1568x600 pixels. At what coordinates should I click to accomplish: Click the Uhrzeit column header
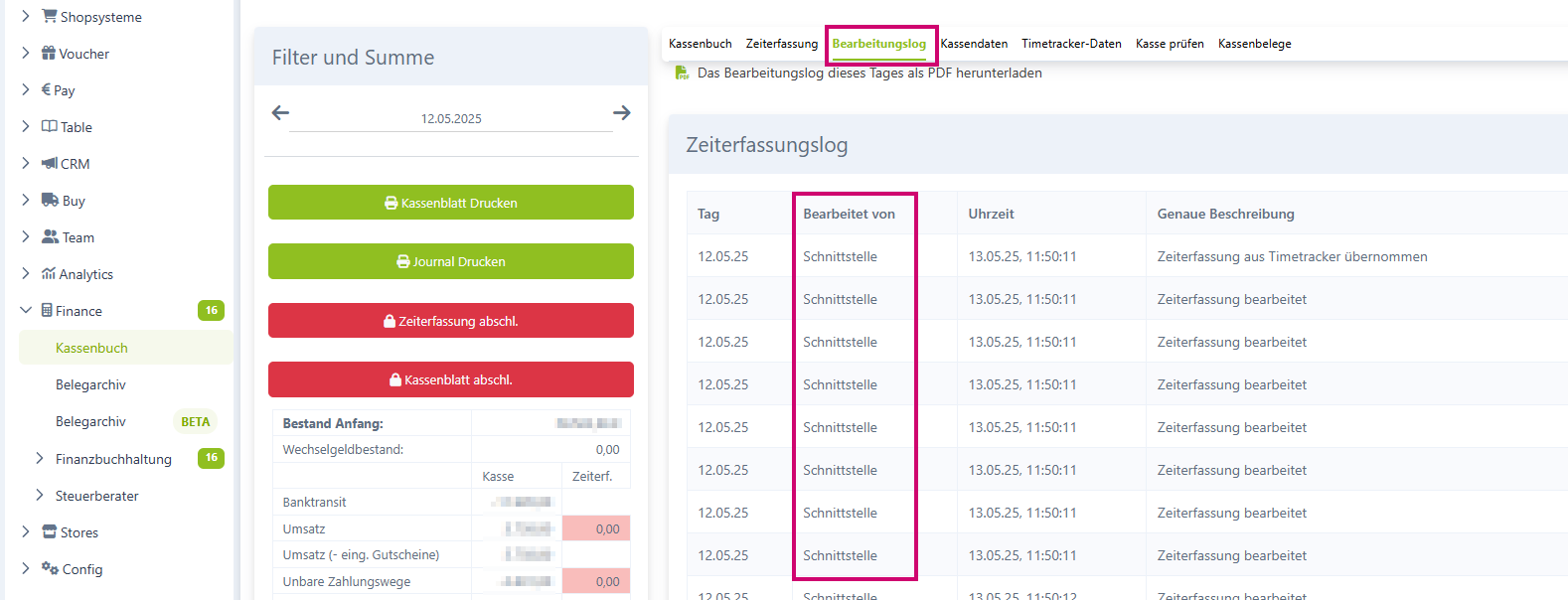(x=991, y=214)
